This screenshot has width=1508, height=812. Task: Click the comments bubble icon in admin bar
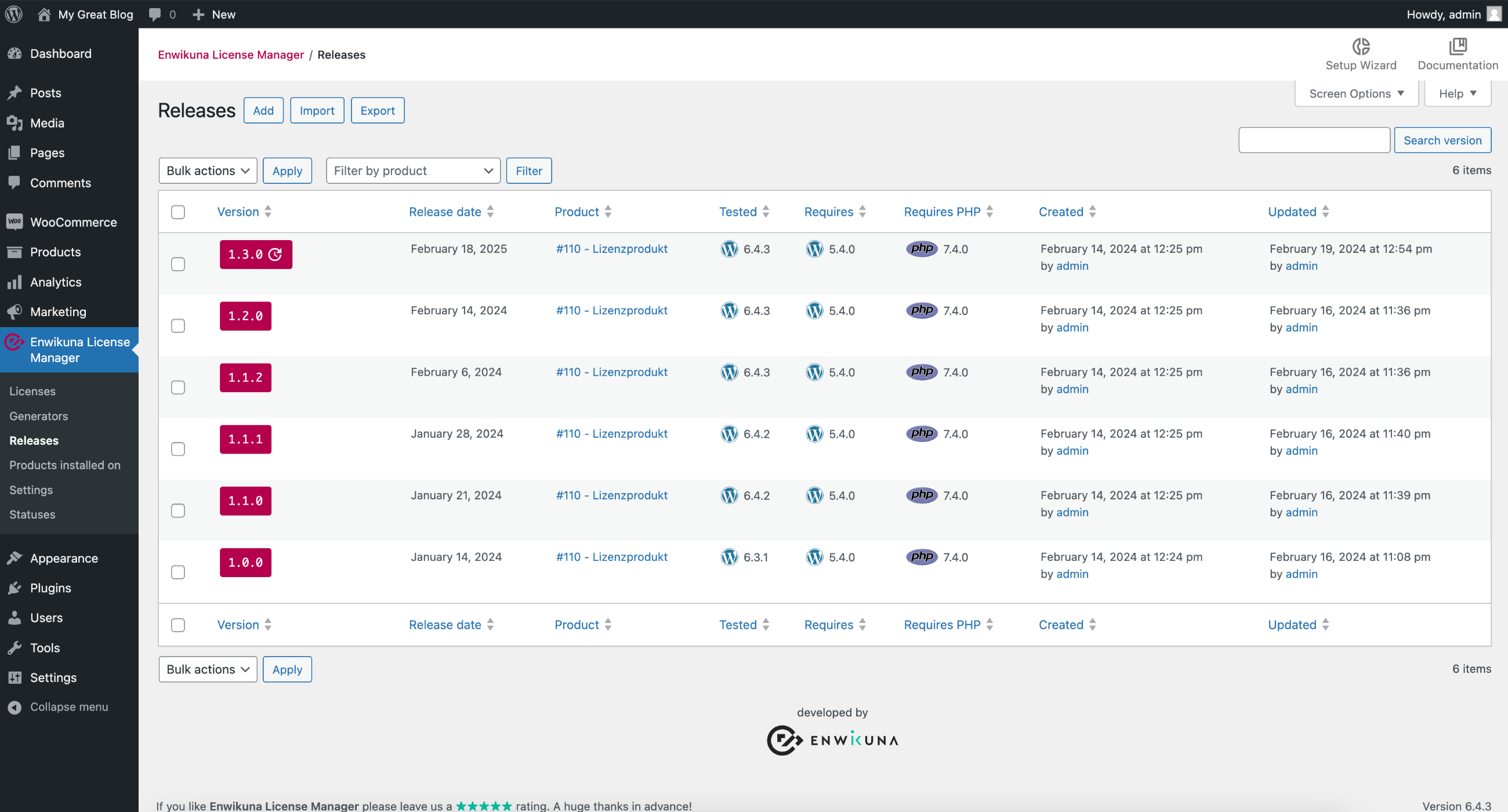click(x=155, y=14)
